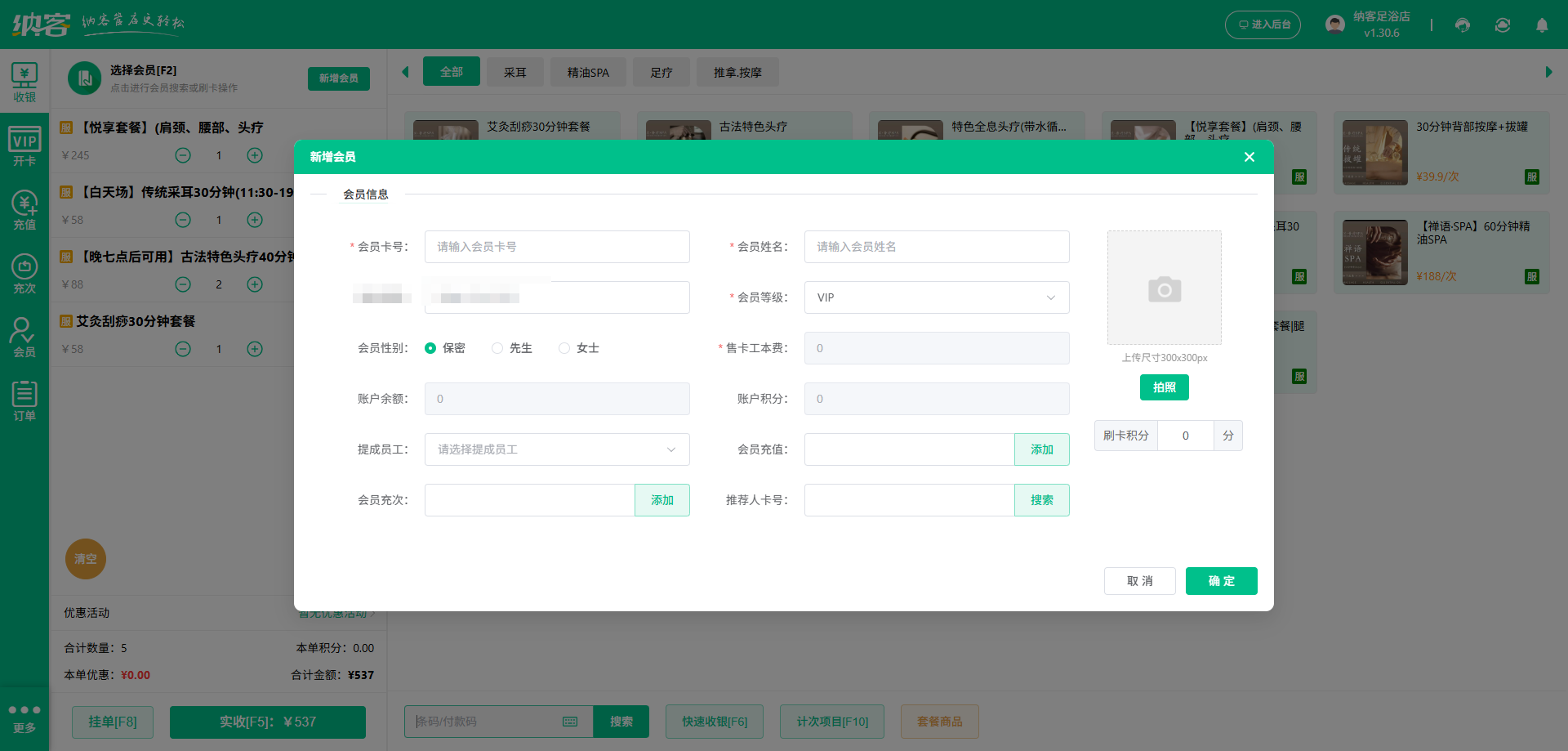Screen dimensions: 1568x751
Task: Click the 确定 confirm button
Action: (x=1221, y=581)
